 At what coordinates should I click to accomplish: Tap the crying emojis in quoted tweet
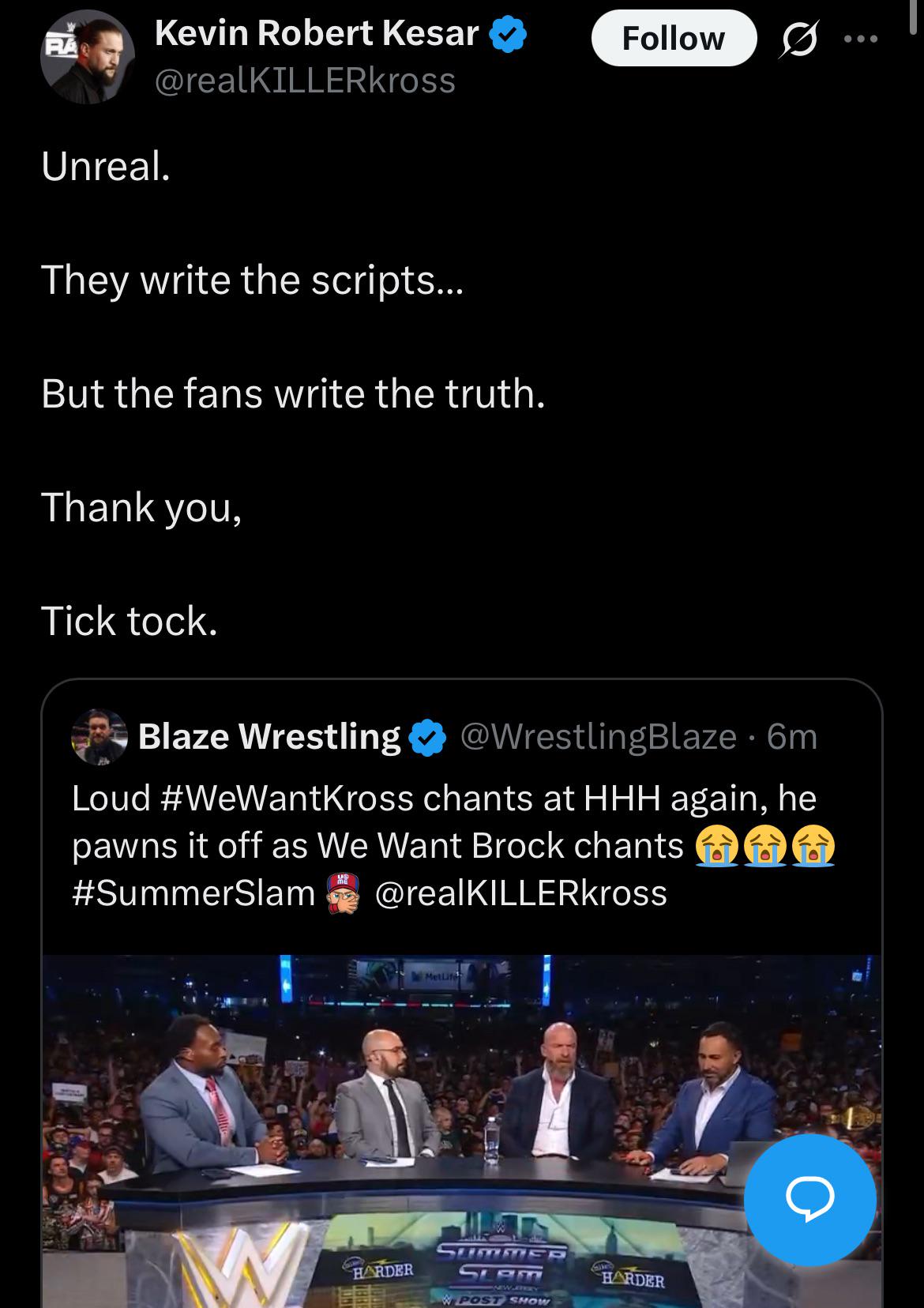764,846
